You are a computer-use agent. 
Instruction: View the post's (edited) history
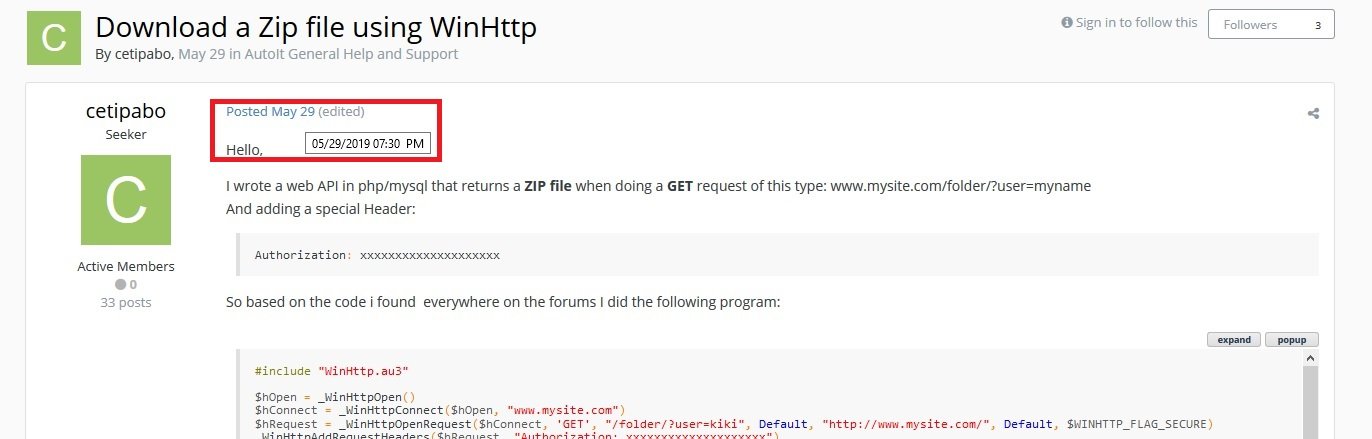coord(341,111)
